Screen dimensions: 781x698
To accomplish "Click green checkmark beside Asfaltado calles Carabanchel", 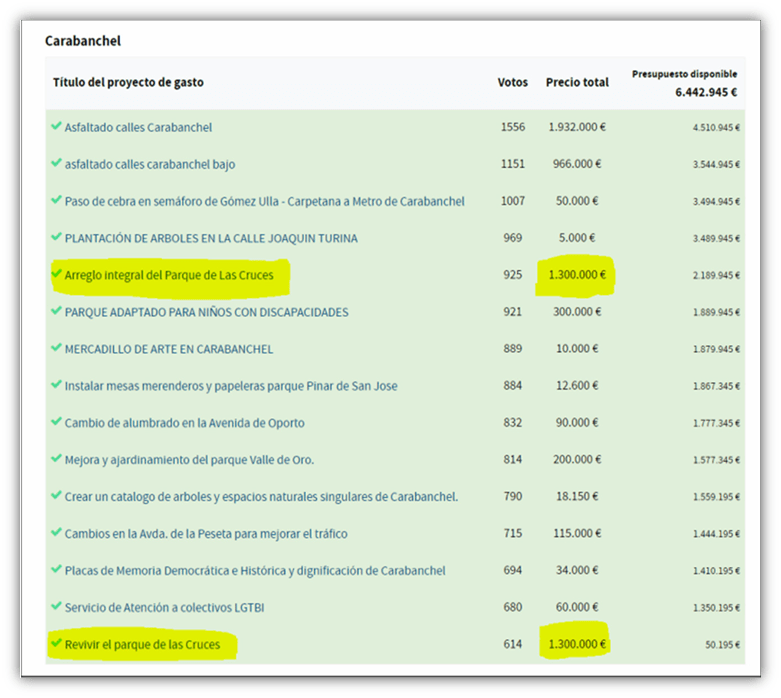I will 57,127.
